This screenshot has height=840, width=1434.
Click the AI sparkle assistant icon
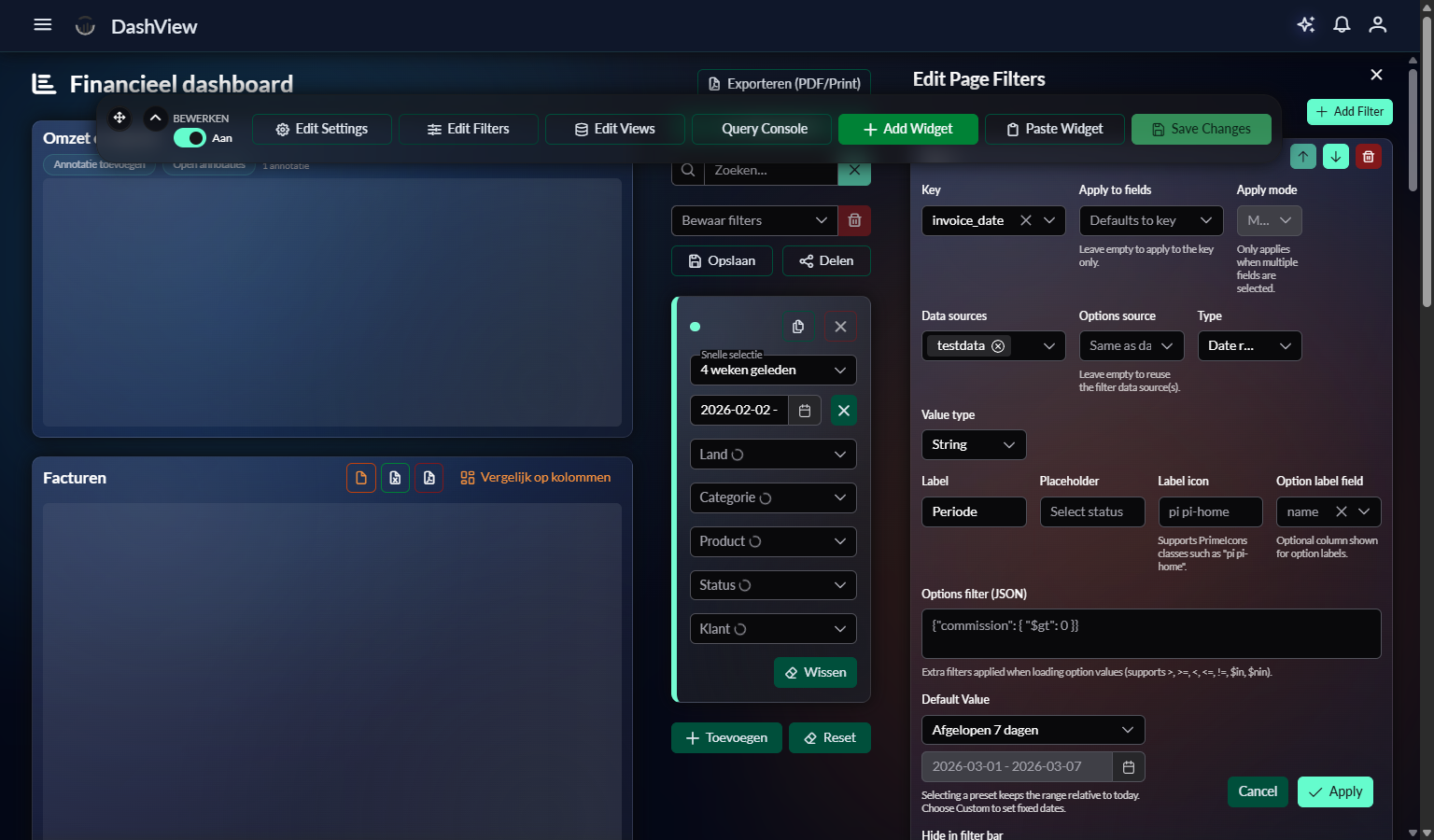click(x=1306, y=25)
